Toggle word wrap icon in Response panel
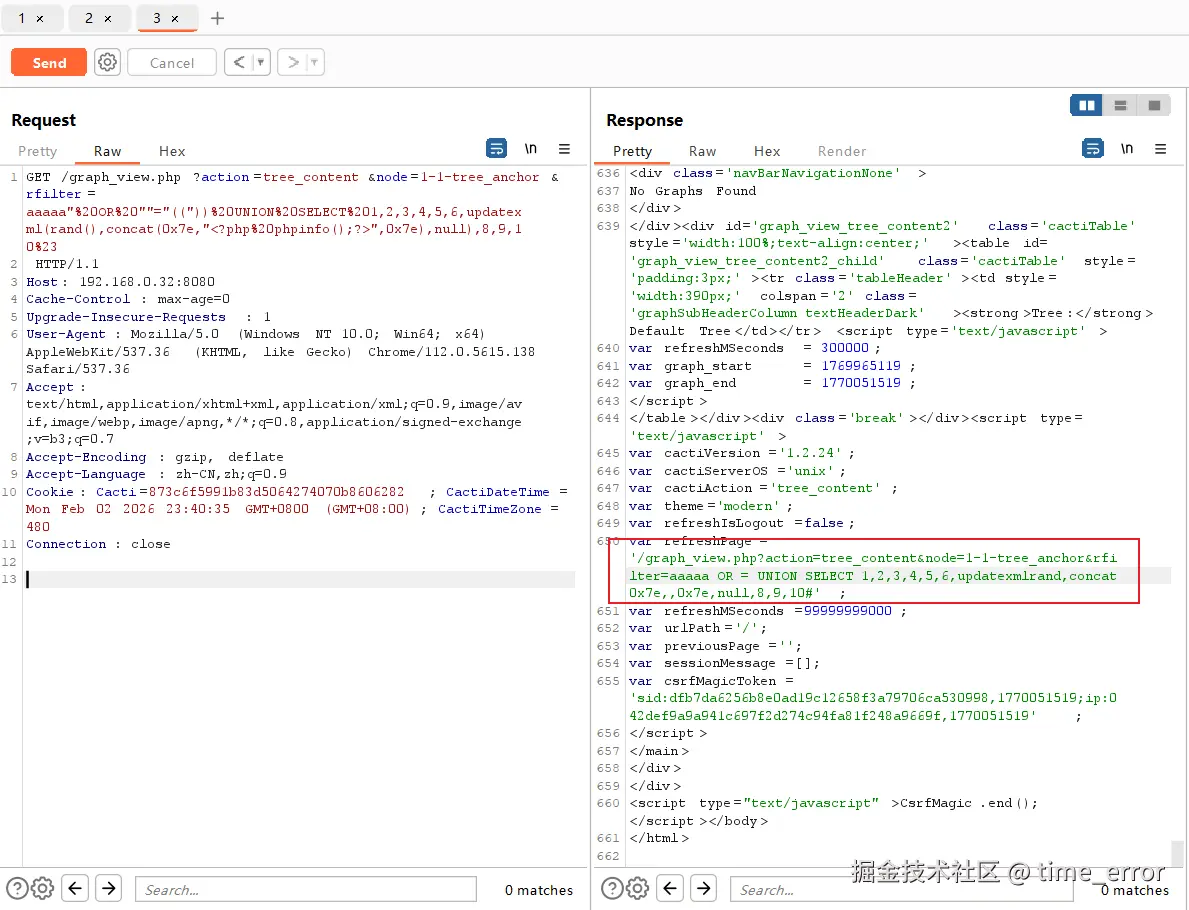Image resolution: width=1189 pixels, height=910 pixels. (1093, 149)
